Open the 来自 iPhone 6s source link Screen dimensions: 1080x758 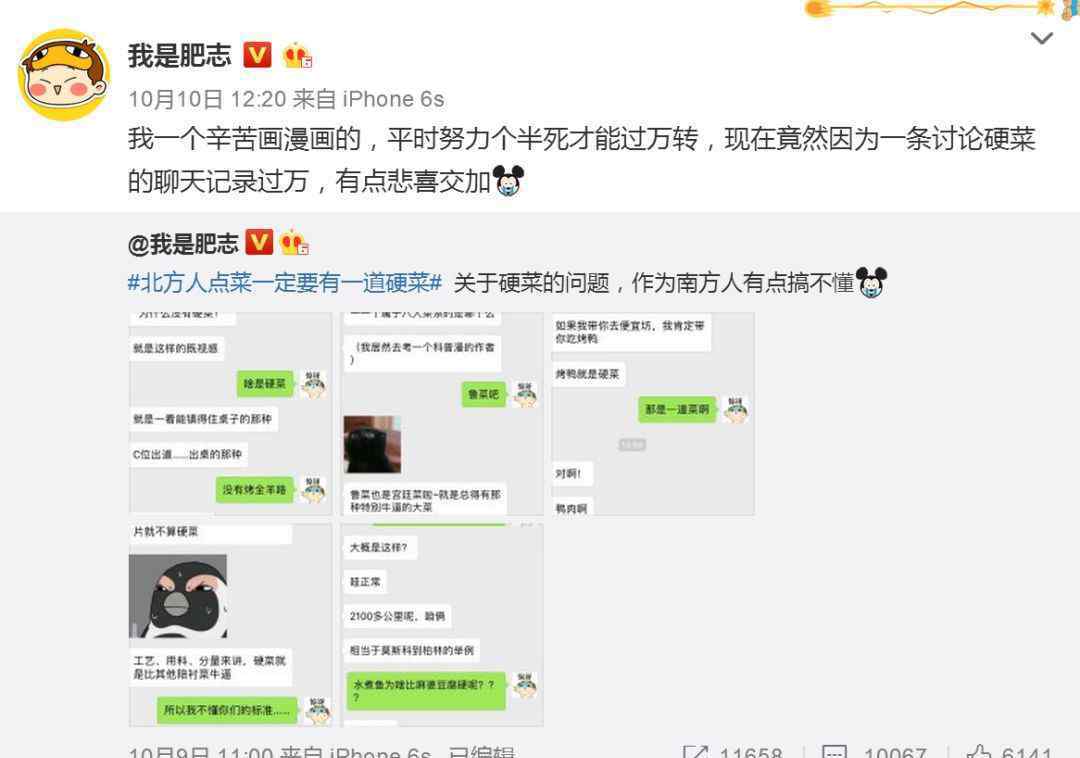368,100
